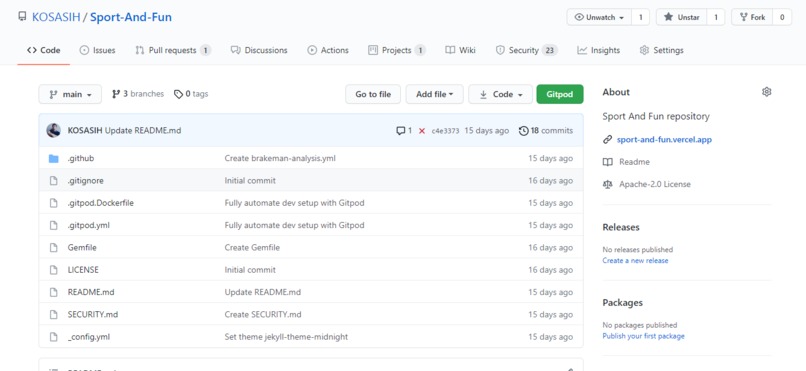Open the .gitignore file
806x371 pixels.
point(85,180)
